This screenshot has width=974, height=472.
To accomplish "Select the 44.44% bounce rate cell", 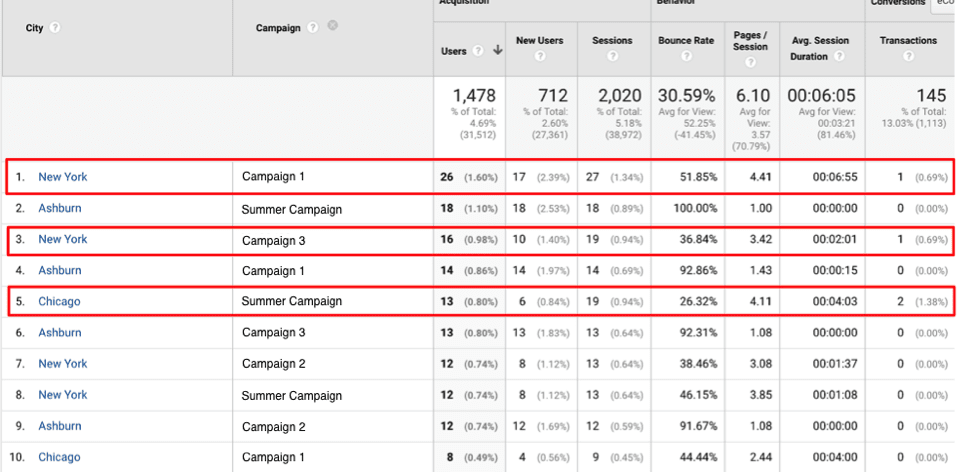I will point(698,458).
